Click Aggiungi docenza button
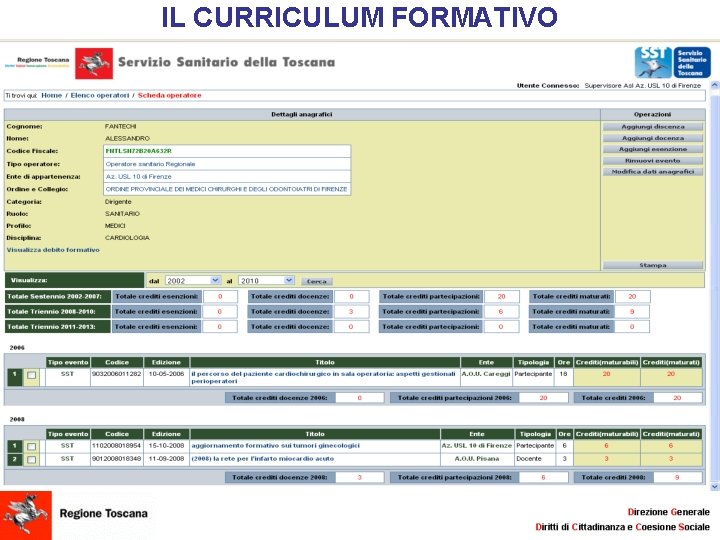The width and height of the screenshot is (720, 540). click(x=652, y=138)
